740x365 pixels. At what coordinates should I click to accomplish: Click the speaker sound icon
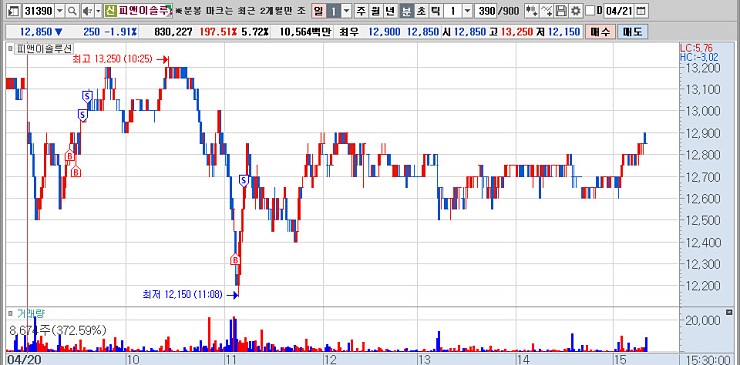tap(87, 11)
